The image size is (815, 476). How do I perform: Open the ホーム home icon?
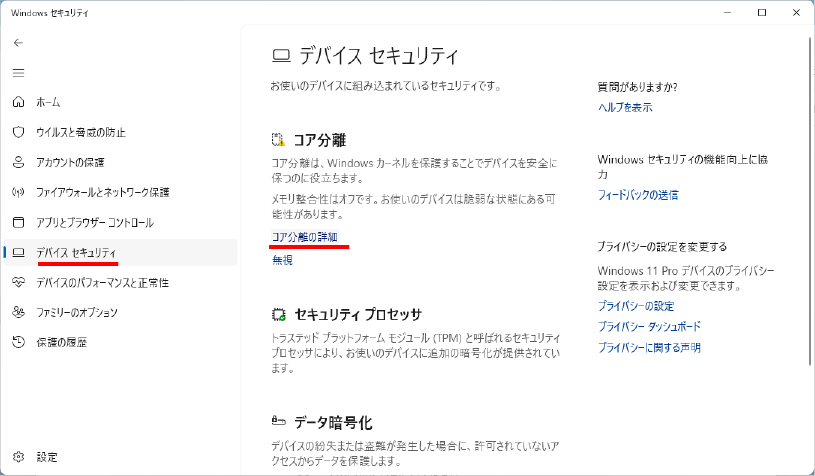click(19, 102)
